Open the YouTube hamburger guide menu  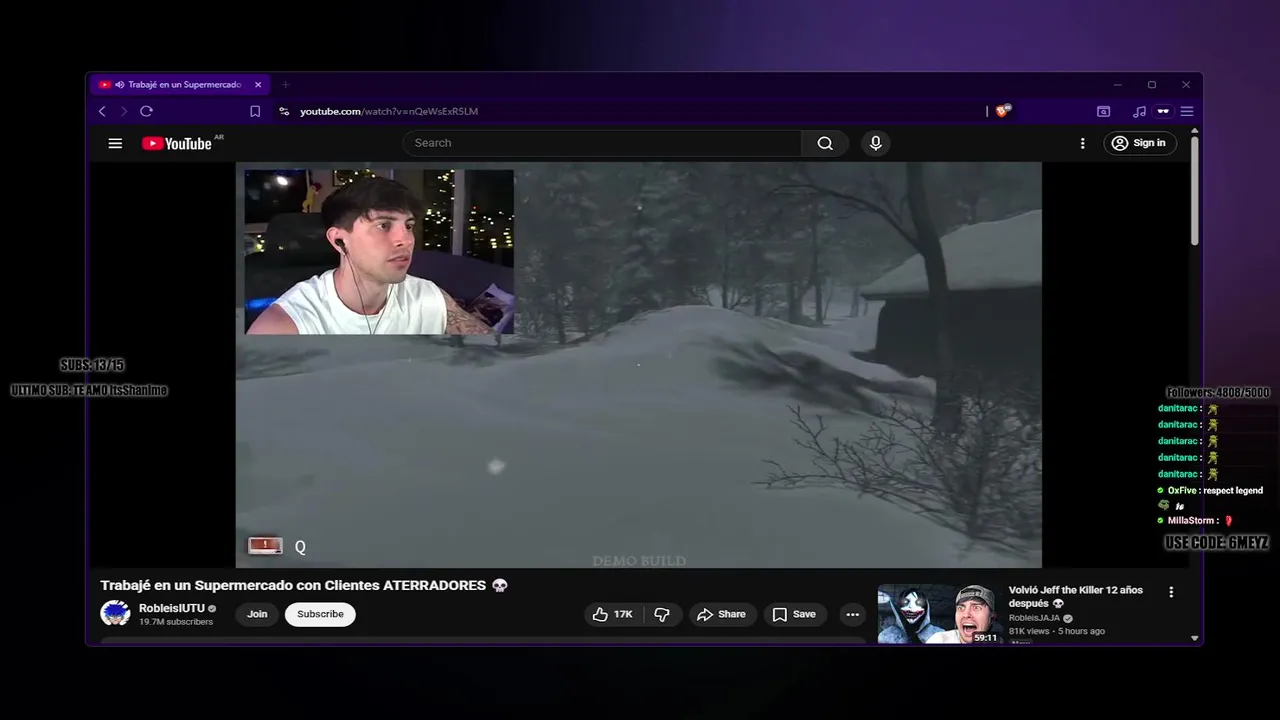click(115, 143)
